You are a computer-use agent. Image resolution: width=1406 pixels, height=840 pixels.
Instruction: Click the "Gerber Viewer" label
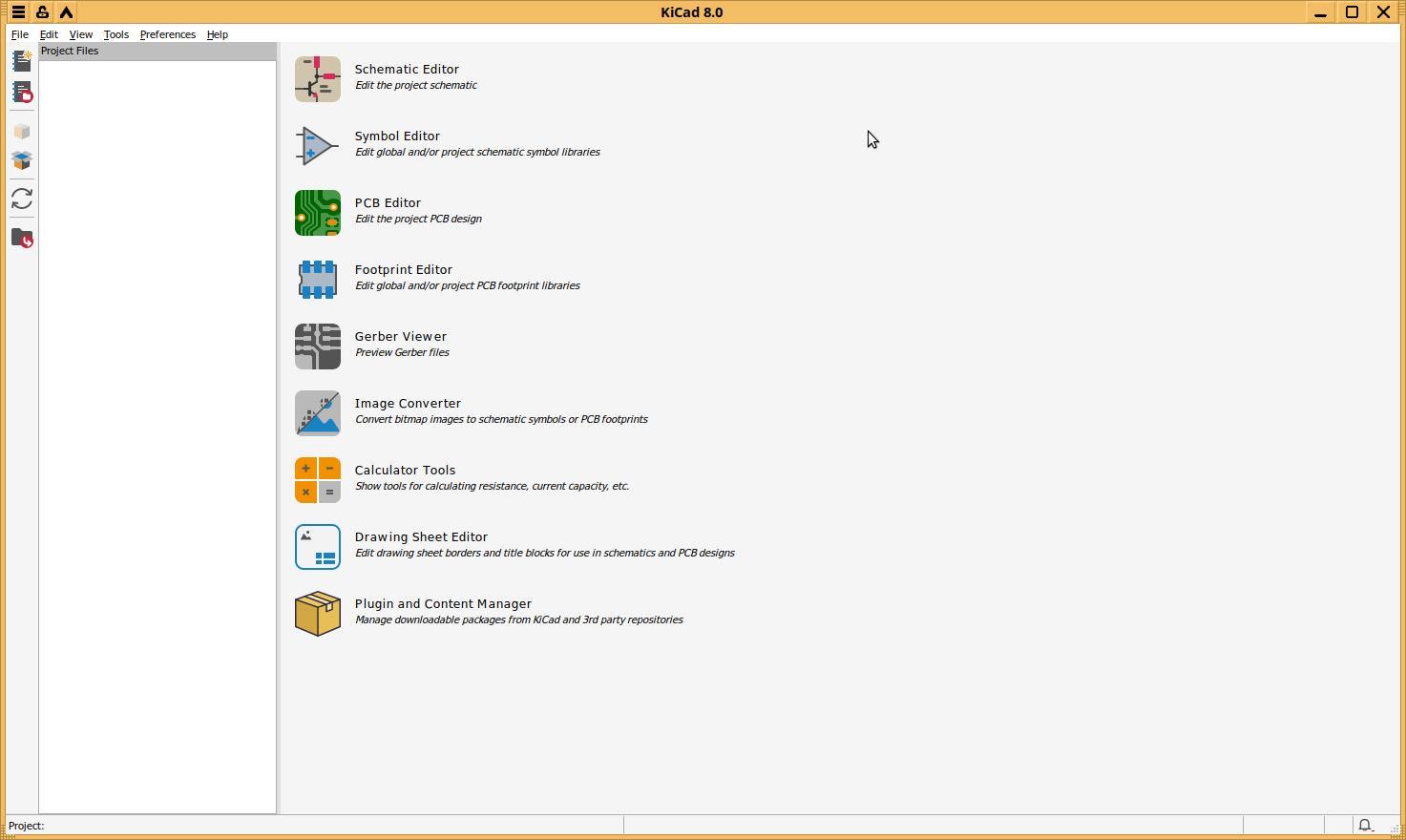(x=401, y=336)
